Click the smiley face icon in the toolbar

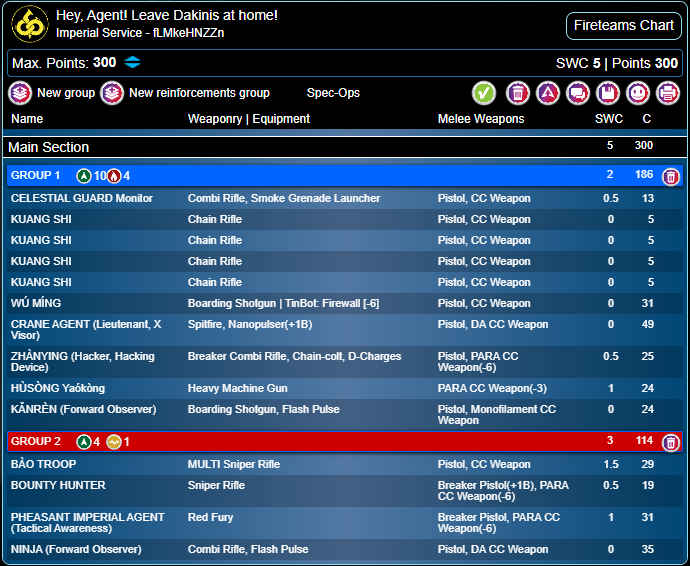[638, 93]
